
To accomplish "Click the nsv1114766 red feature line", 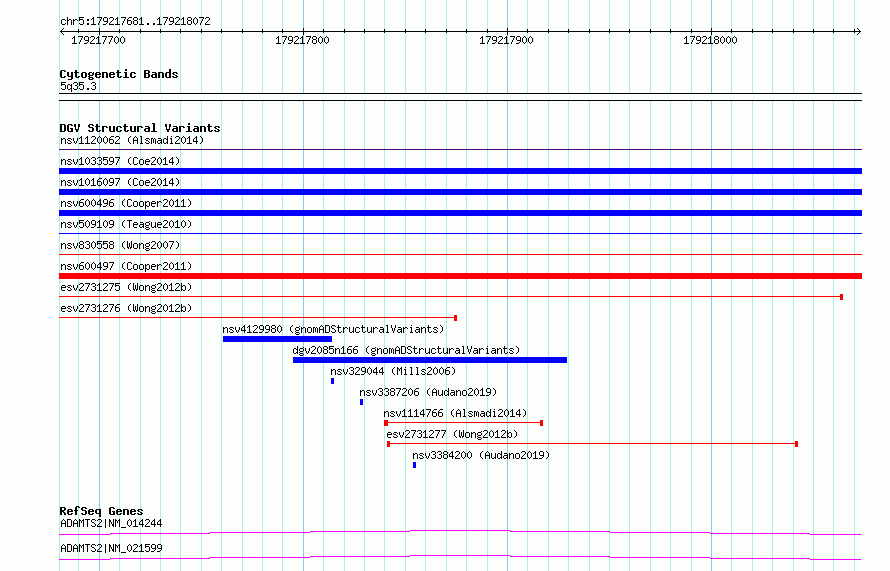I will (x=464, y=423).
